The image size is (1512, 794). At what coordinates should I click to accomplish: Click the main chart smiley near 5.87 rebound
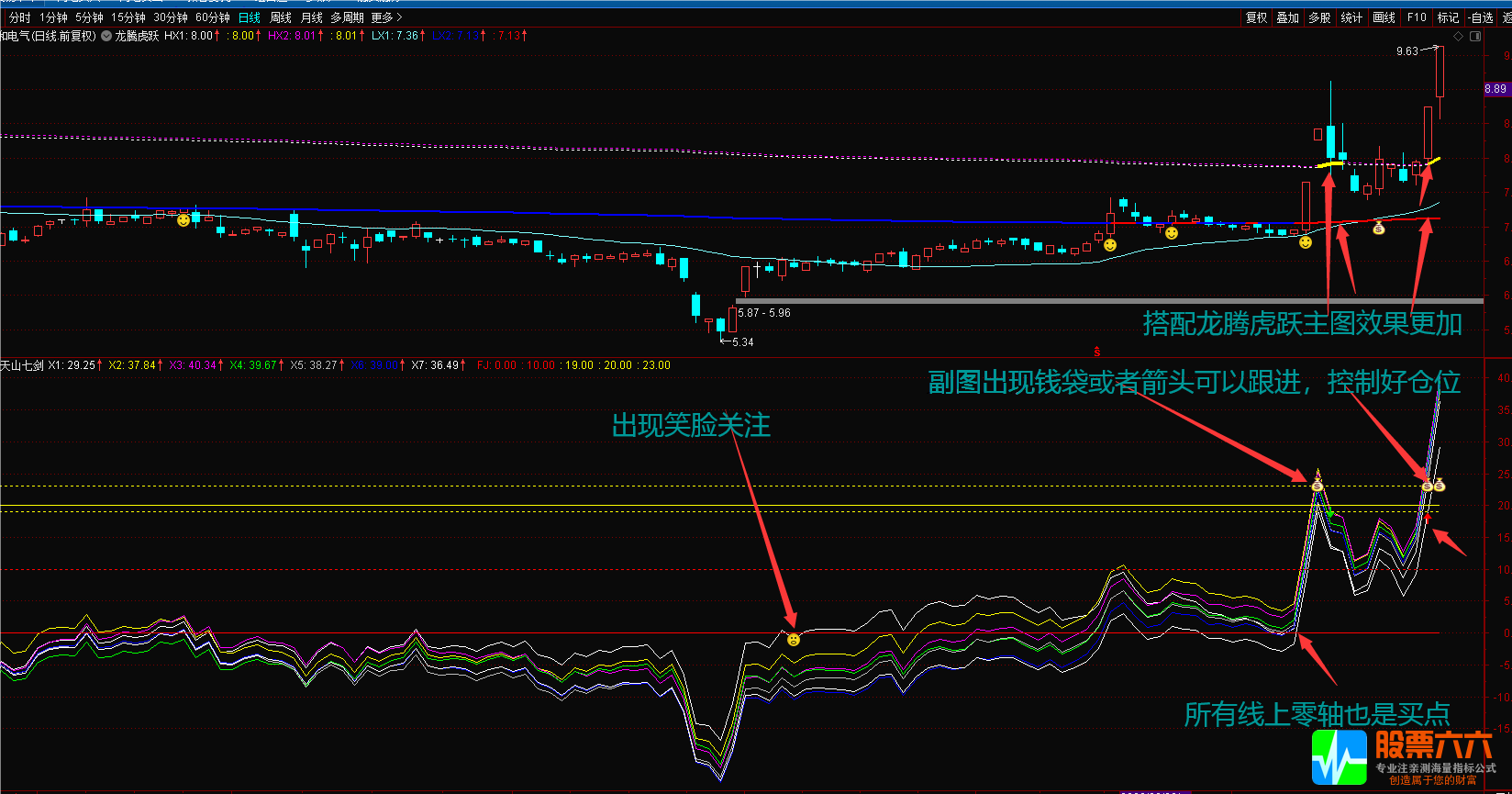[1110, 245]
